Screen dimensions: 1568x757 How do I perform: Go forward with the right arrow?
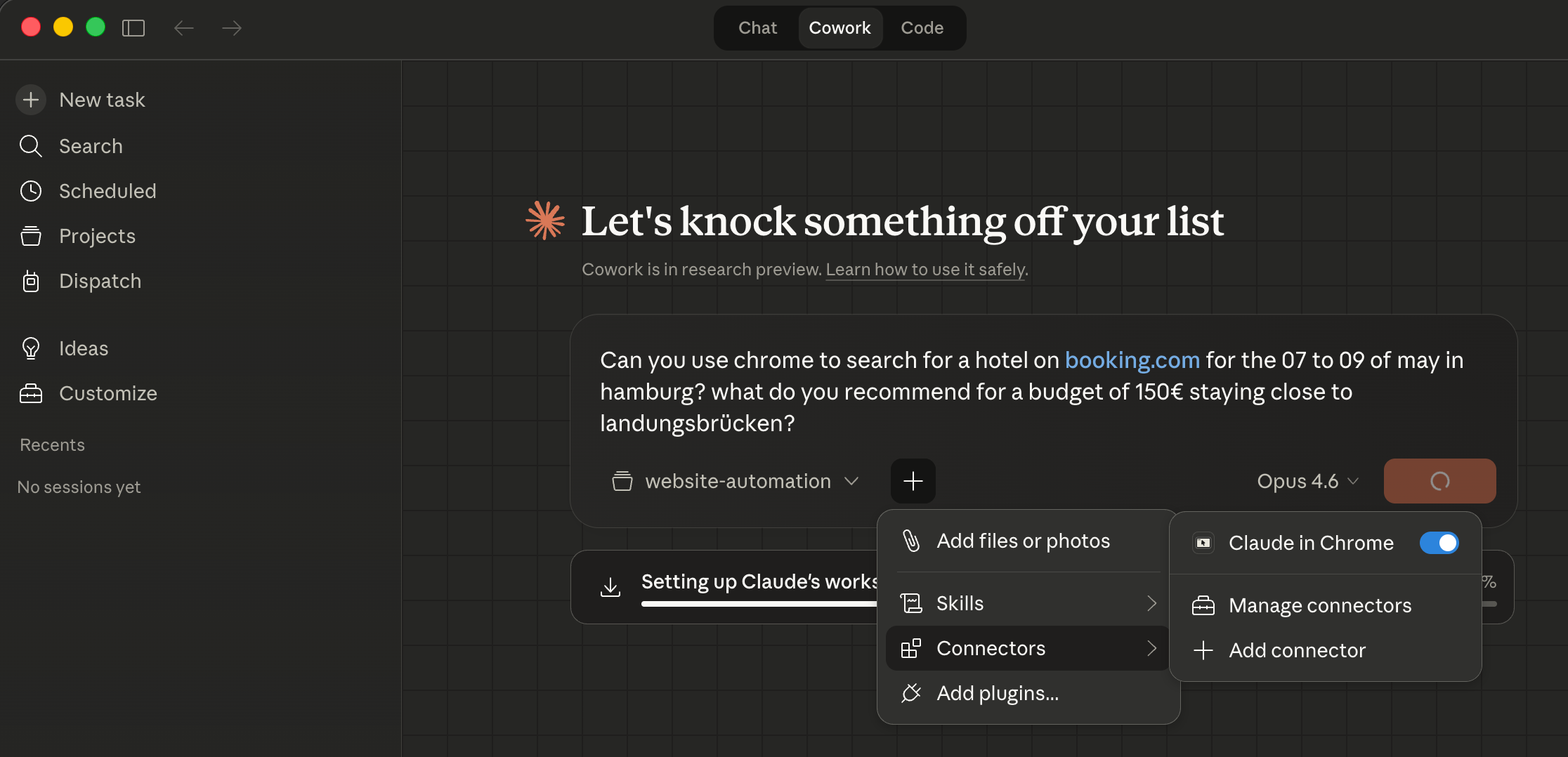[x=232, y=28]
